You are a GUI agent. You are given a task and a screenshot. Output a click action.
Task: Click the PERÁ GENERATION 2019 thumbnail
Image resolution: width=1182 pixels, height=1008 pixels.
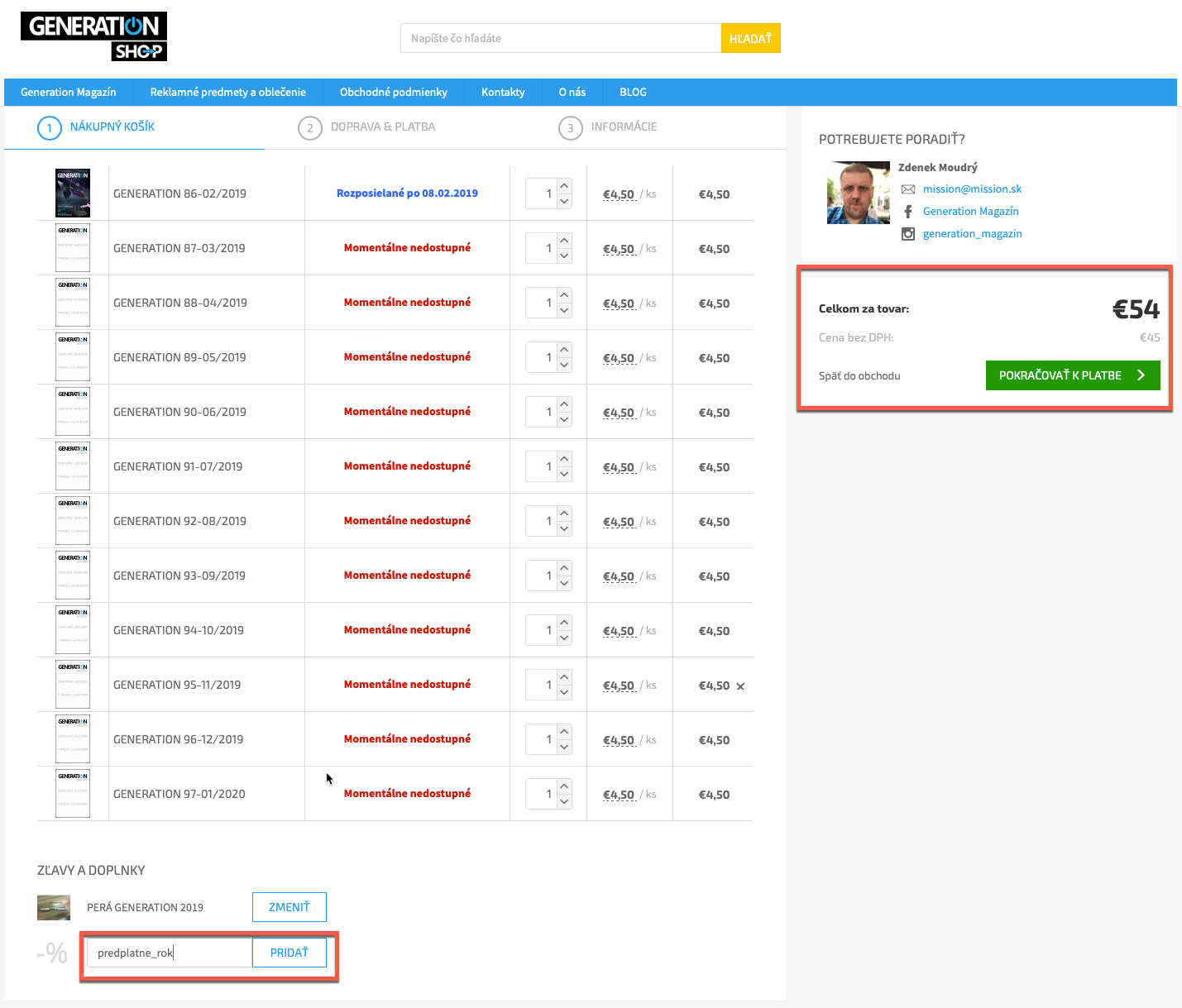54,908
